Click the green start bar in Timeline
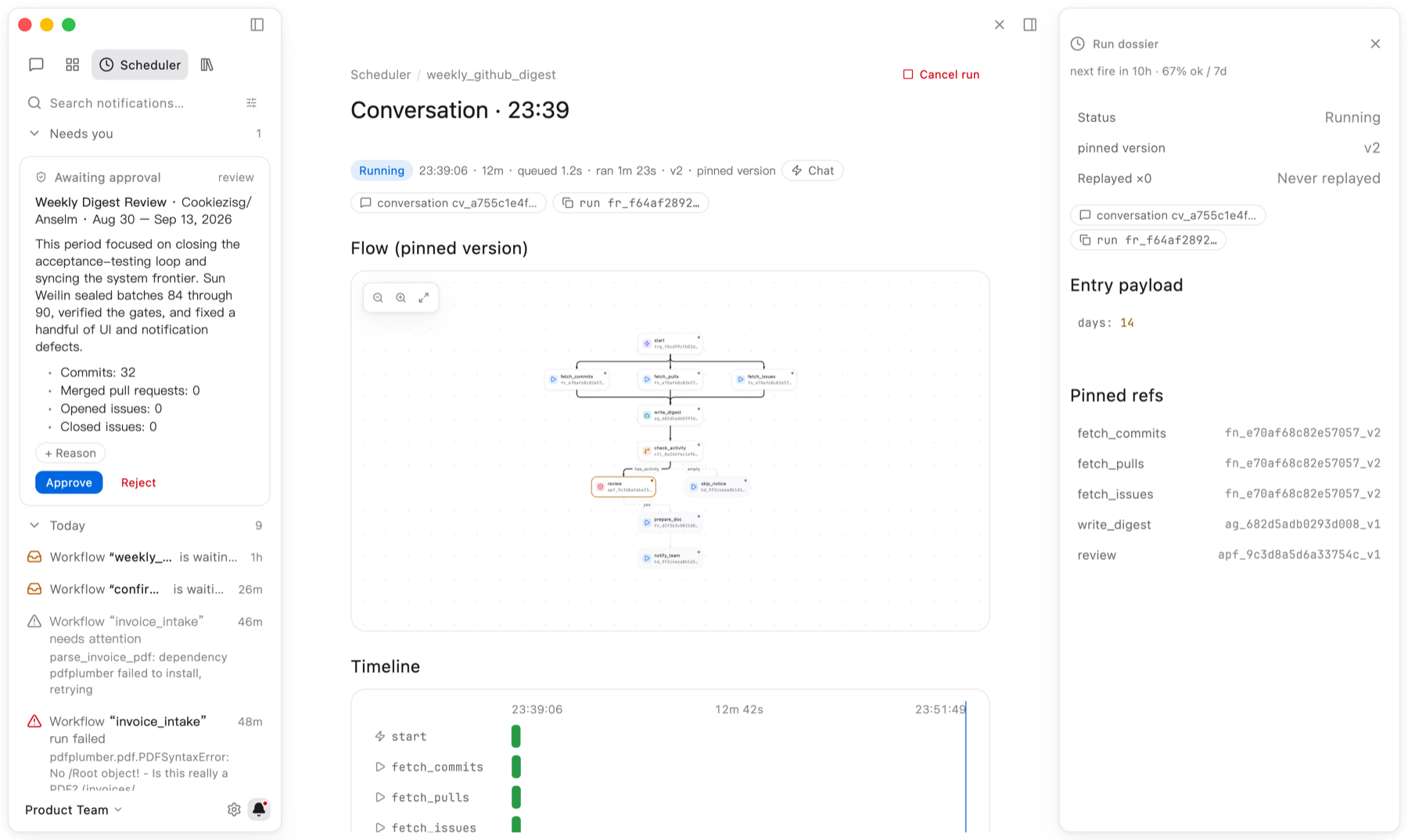Viewport: 1408px width, 840px height. click(516, 737)
